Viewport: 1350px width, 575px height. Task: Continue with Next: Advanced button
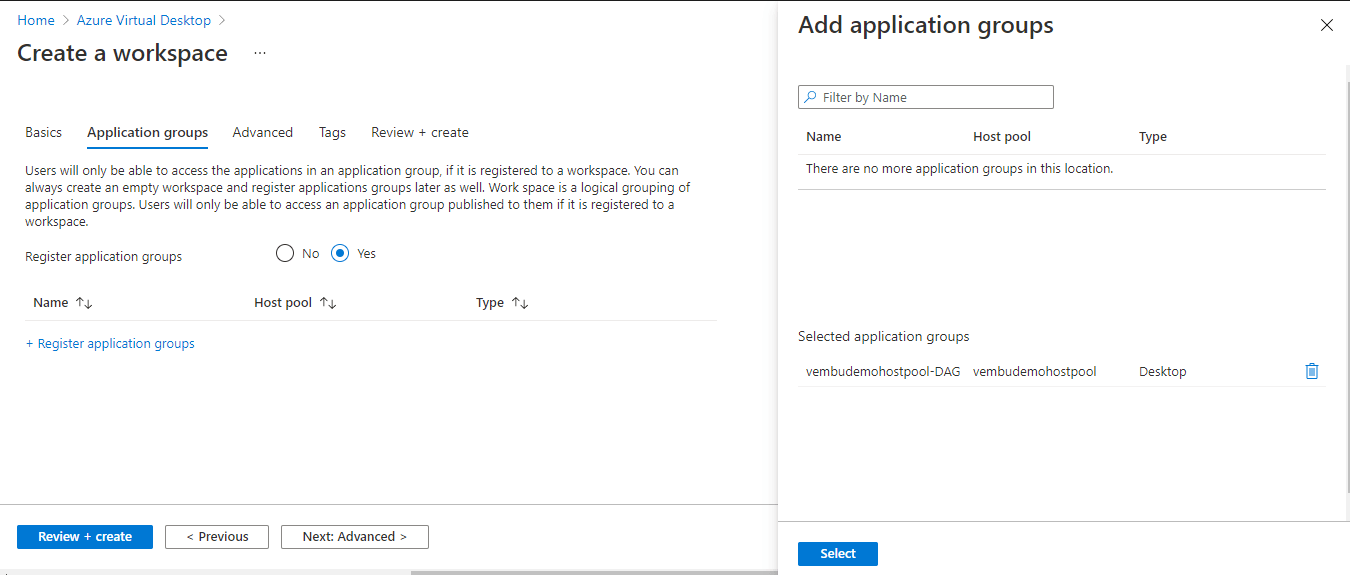(x=355, y=537)
